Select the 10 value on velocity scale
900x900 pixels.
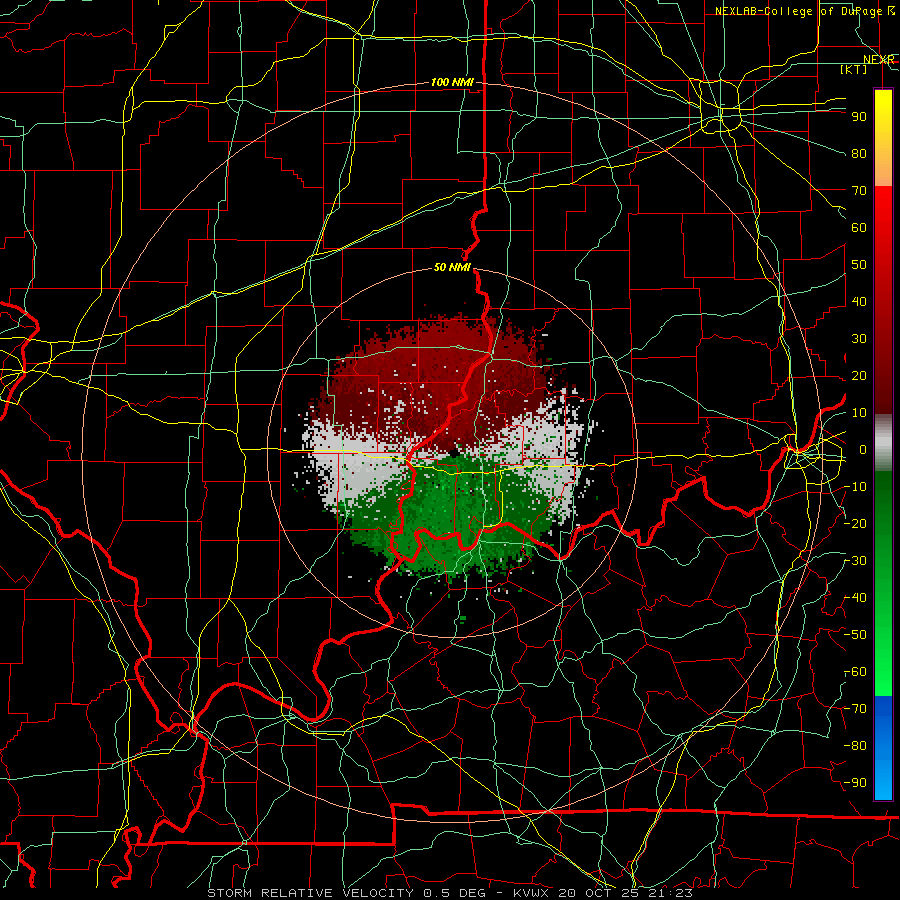859,412
